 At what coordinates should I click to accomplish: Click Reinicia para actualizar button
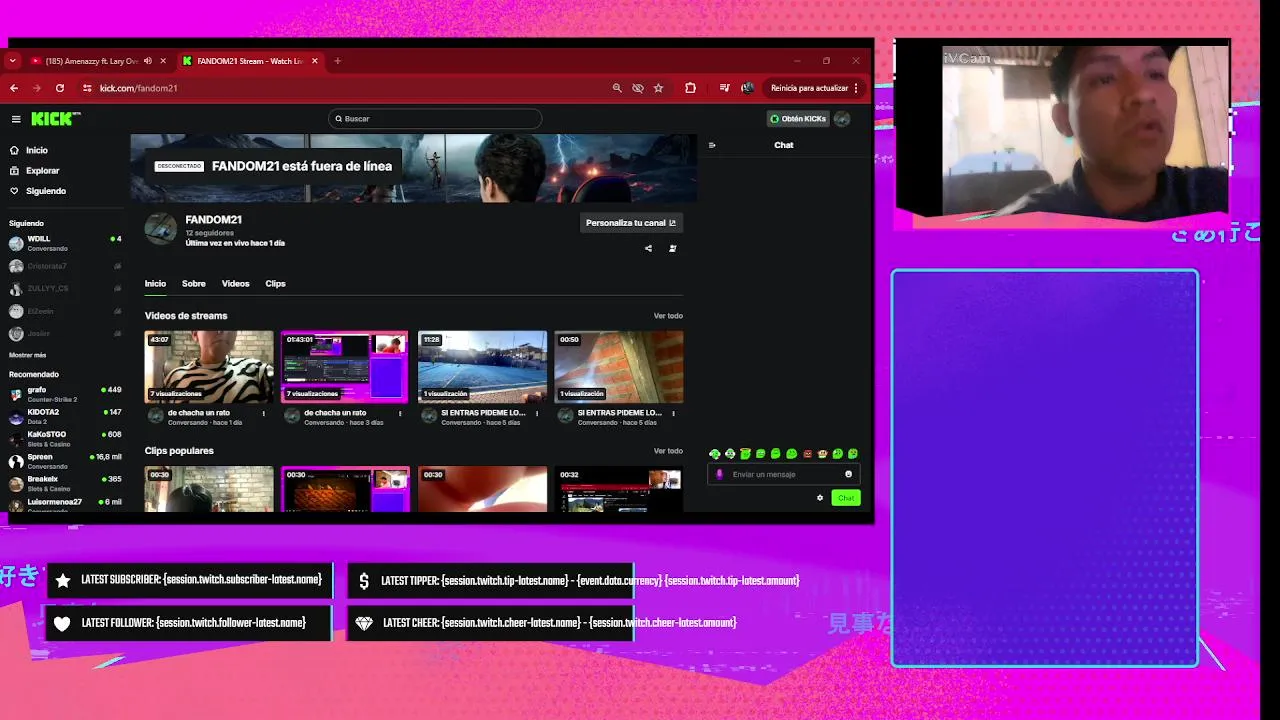[x=809, y=88]
